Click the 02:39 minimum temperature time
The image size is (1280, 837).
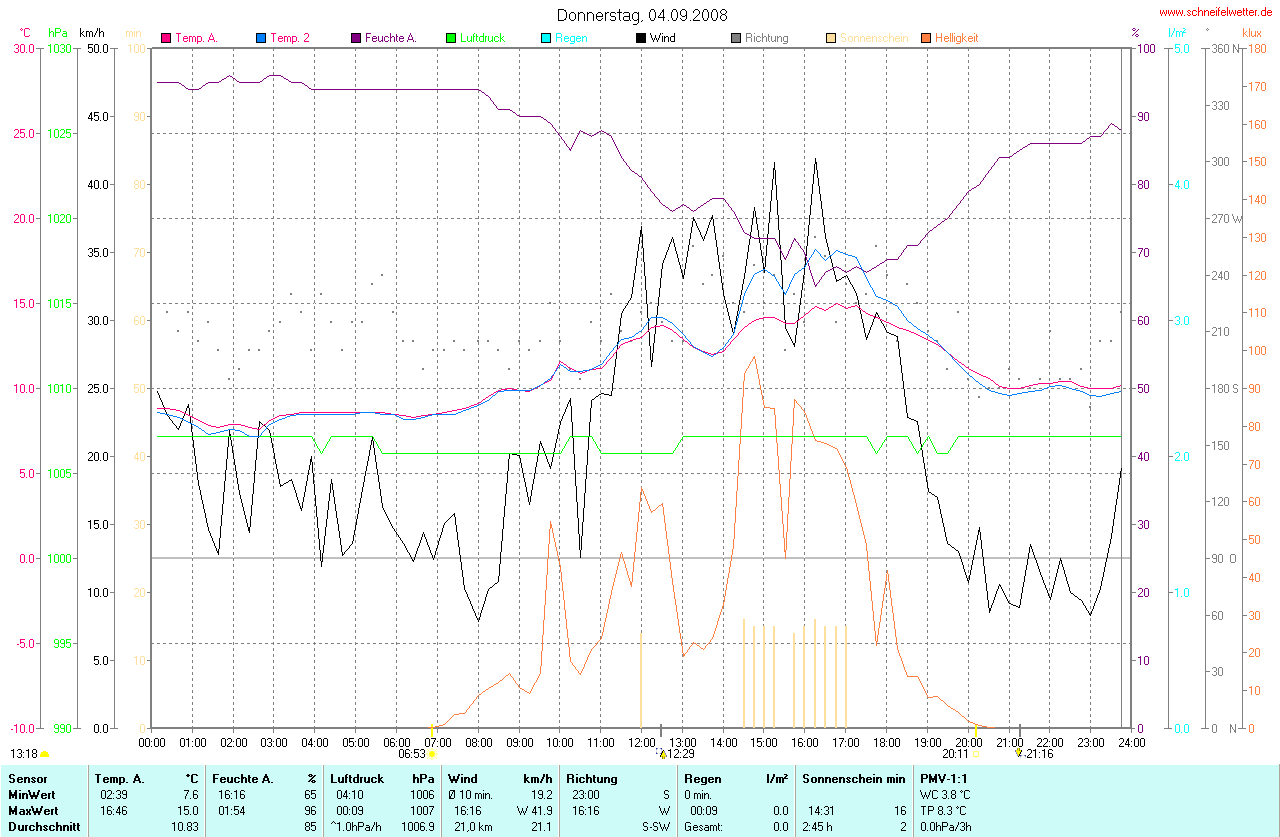(114, 794)
